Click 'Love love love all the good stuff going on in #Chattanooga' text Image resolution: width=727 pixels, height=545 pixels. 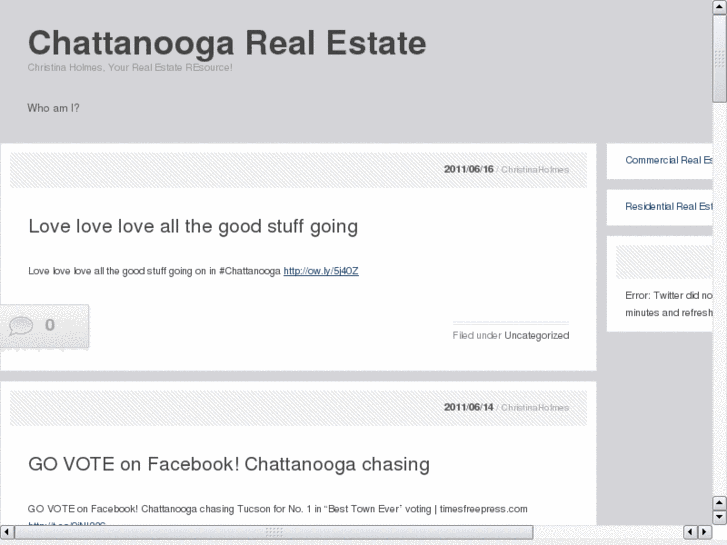point(154,271)
